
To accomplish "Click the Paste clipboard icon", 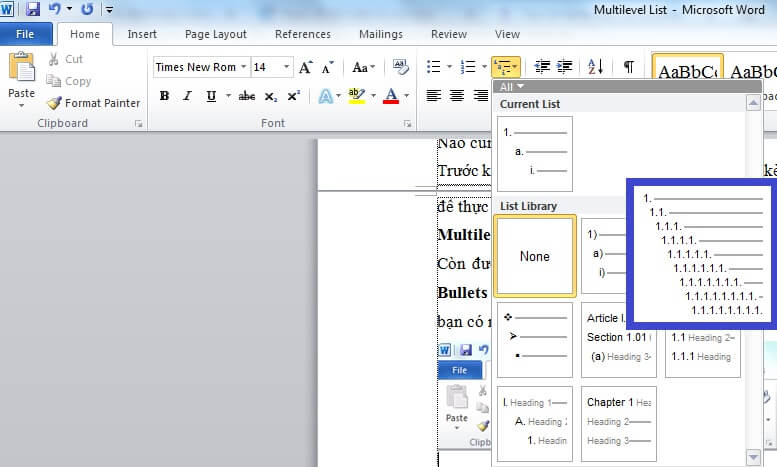I will [x=22, y=67].
